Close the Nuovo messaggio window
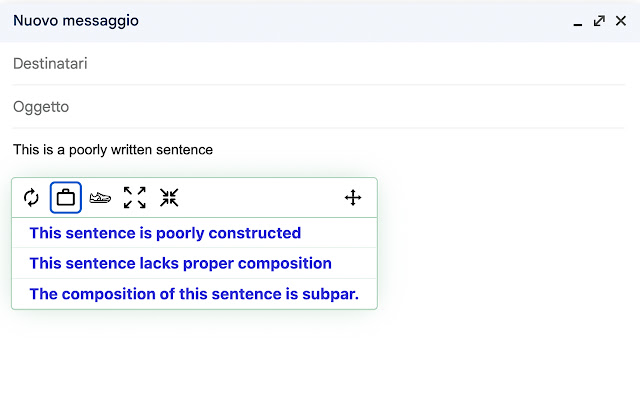The height and width of the screenshot is (400, 640). point(621,21)
